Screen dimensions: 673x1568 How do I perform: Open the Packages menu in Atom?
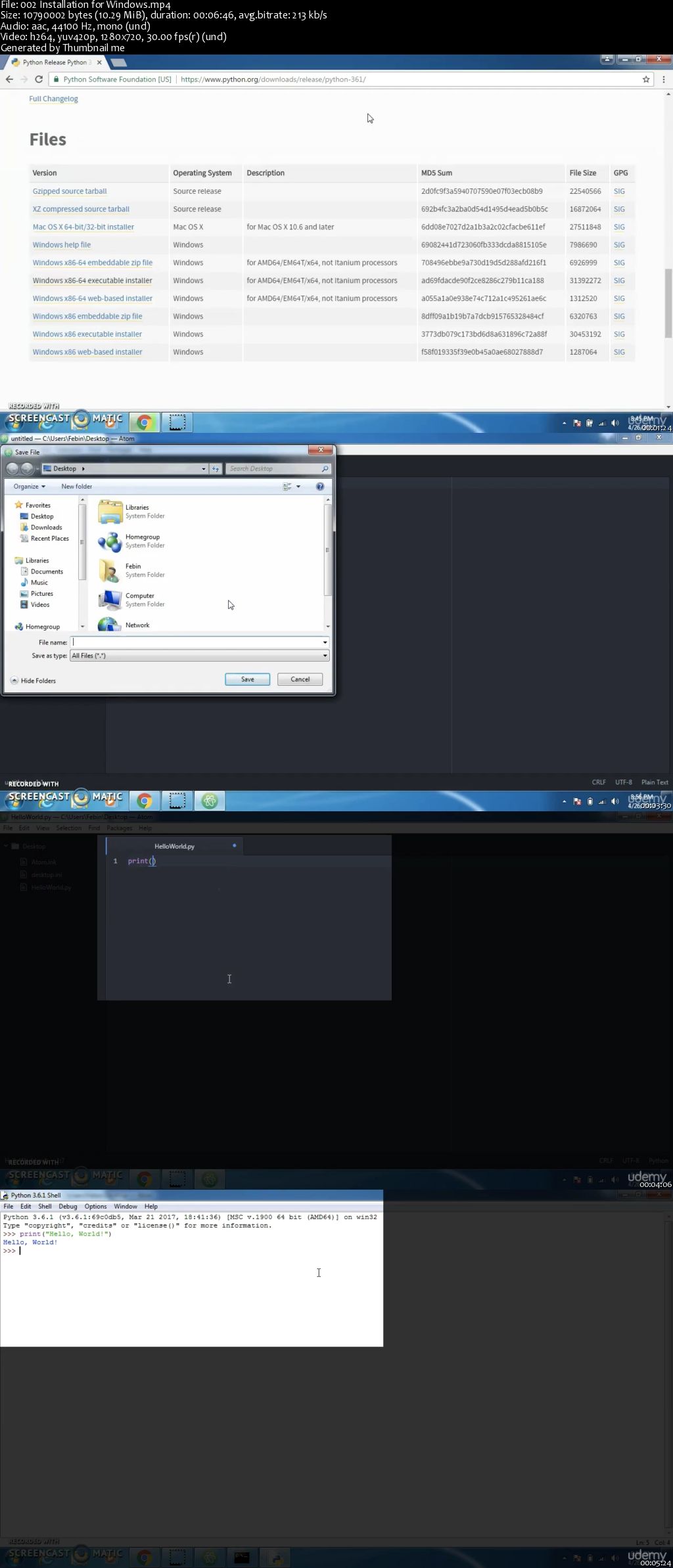[120, 828]
